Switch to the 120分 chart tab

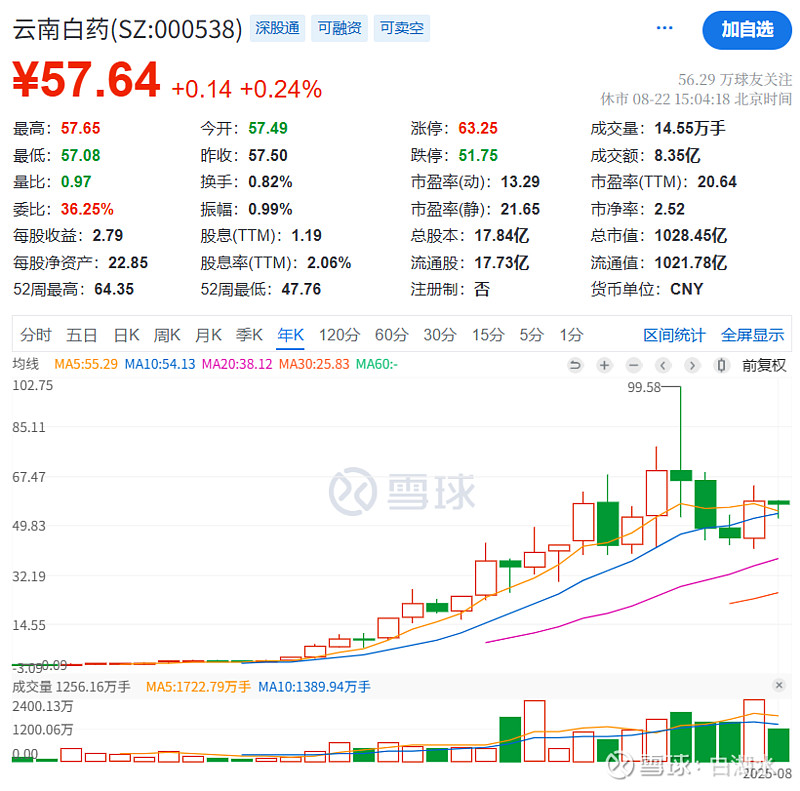pyautogui.click(x=339, y=335)
